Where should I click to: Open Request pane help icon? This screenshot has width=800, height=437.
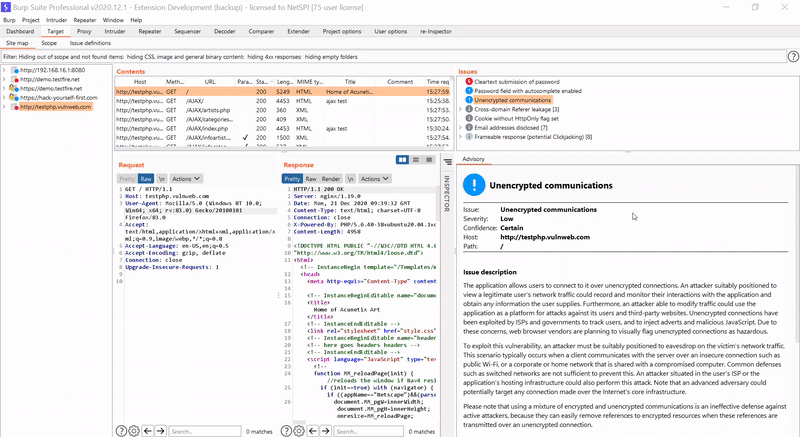(x=121, y=431)
